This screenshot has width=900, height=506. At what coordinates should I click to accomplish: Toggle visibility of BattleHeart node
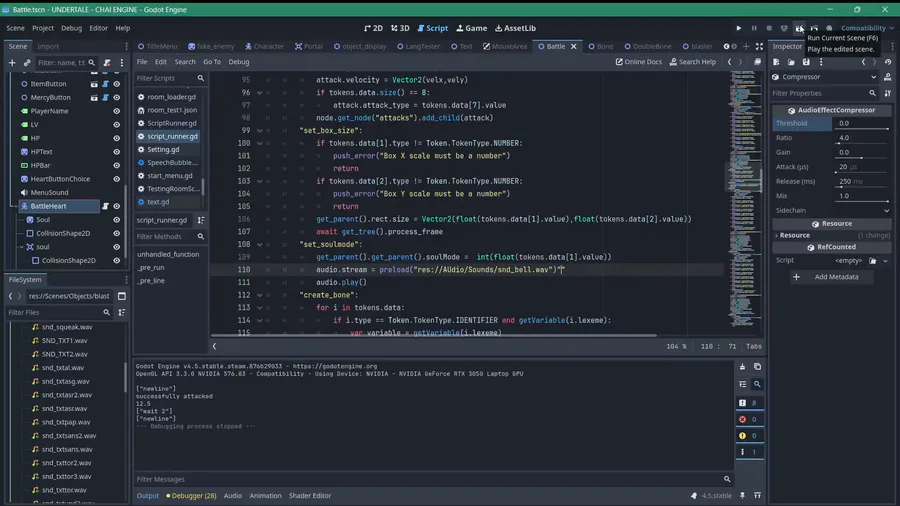pyautogui.click(x=117, y=206)
